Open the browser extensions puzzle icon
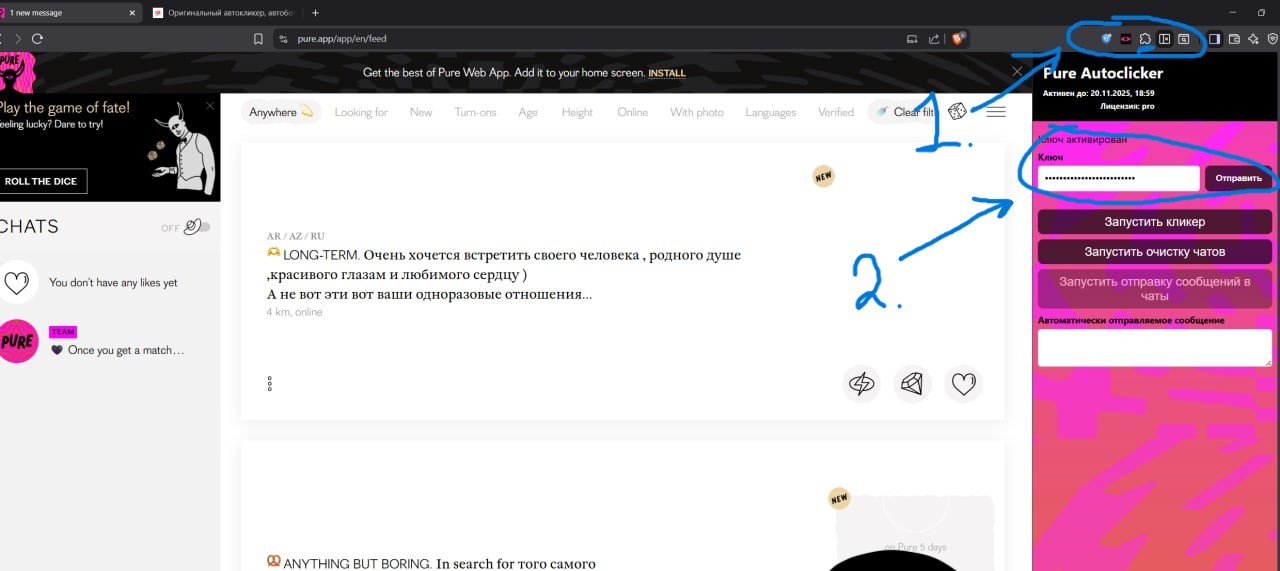1280x571 pixels. (1145, 39)
